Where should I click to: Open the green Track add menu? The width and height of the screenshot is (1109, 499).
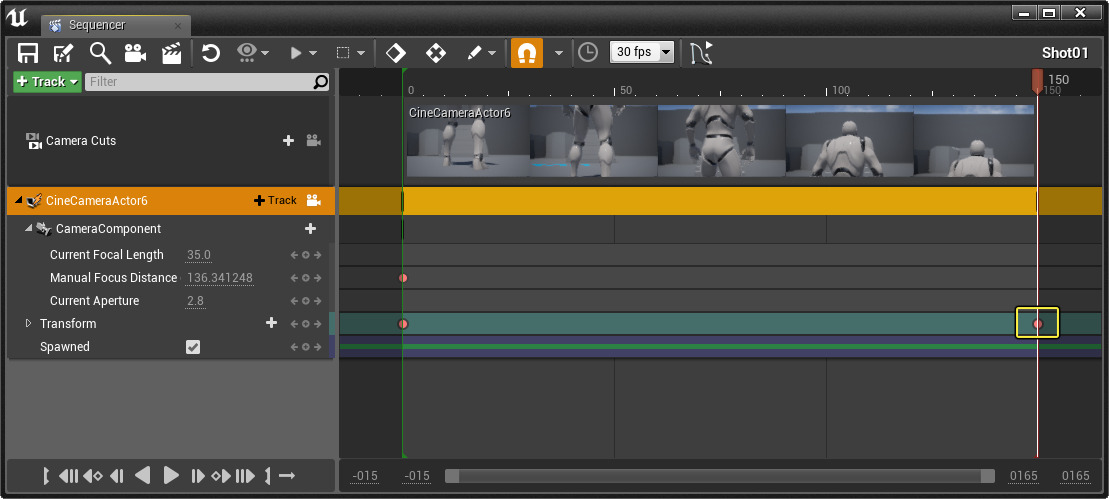(x=47, y=82)
